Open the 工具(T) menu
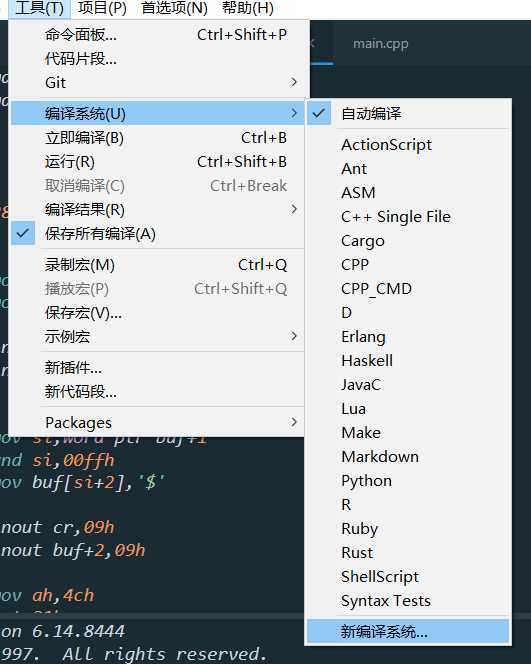Viewport: 531px width, 664px height. (x=39, y=8)
